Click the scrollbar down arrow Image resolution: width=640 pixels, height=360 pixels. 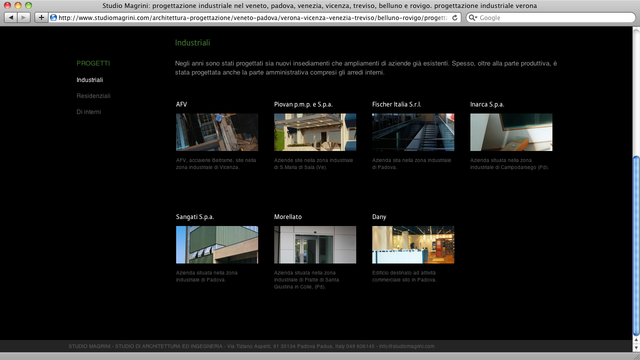coord(636,348)
